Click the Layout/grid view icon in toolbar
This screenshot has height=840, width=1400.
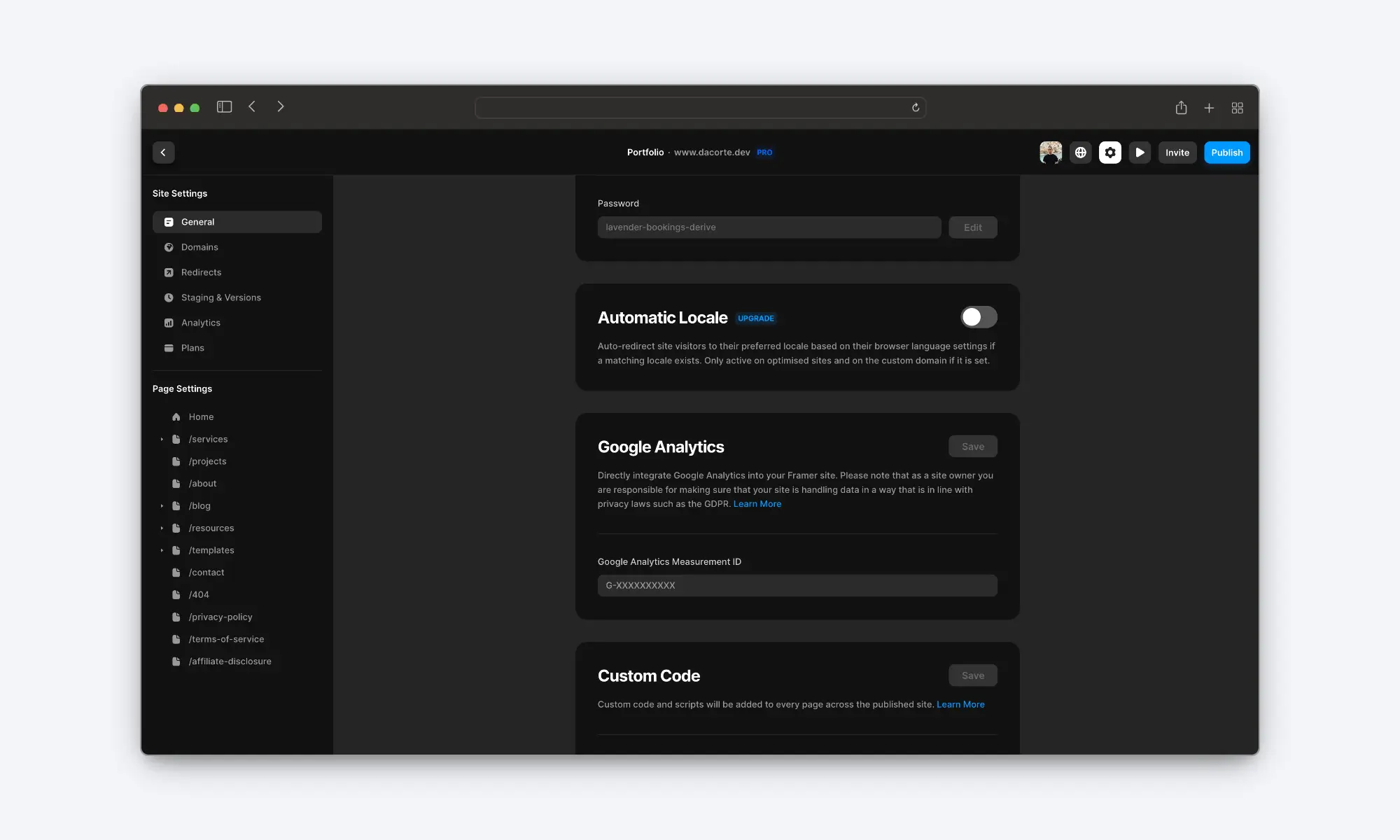(1238, 107)
